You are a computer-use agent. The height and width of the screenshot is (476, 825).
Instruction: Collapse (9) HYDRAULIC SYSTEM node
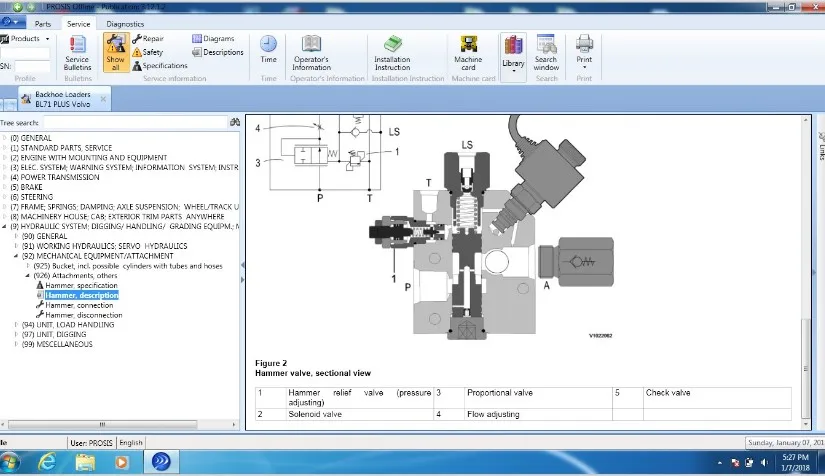[5, 226]
